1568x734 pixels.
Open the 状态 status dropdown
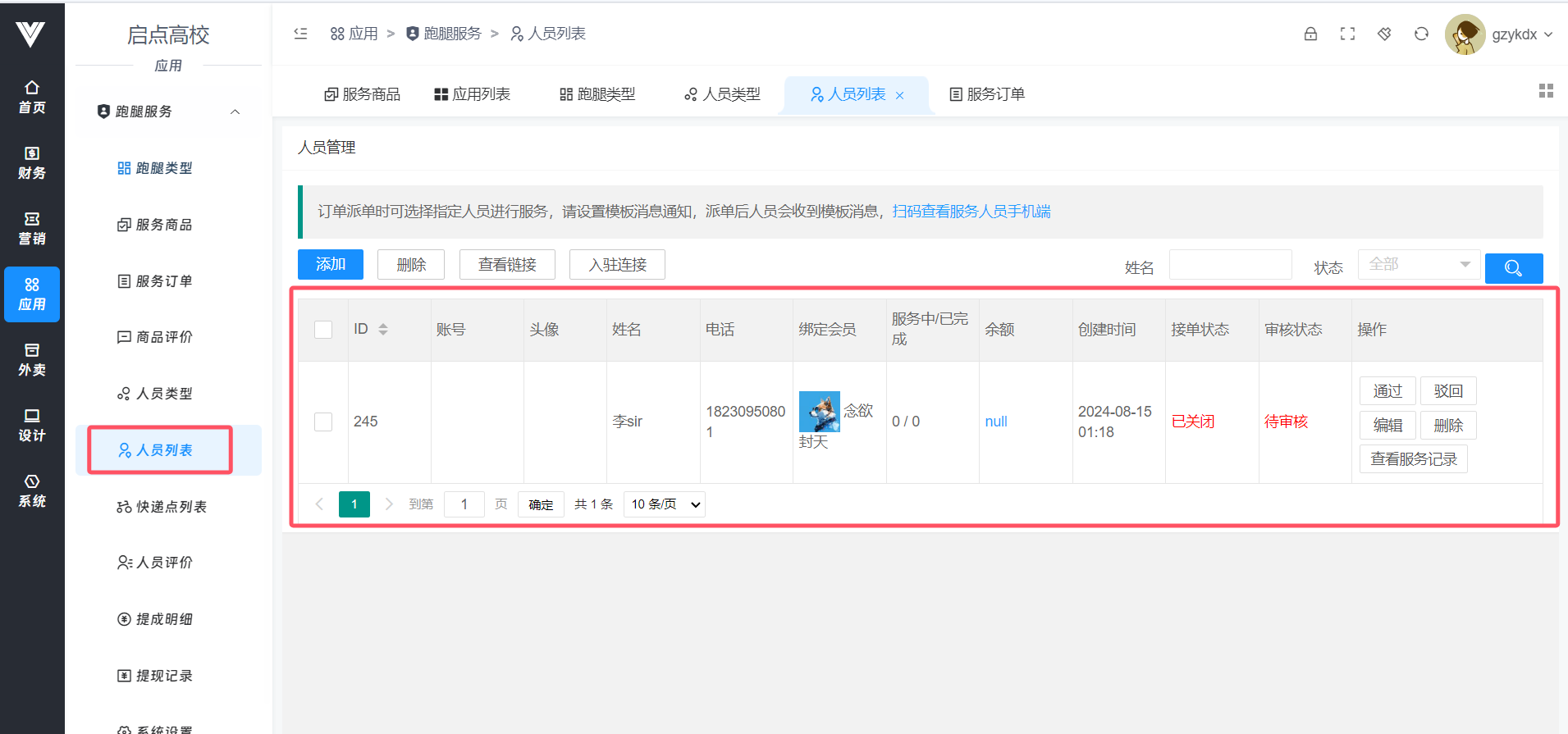coord(1418,264)
